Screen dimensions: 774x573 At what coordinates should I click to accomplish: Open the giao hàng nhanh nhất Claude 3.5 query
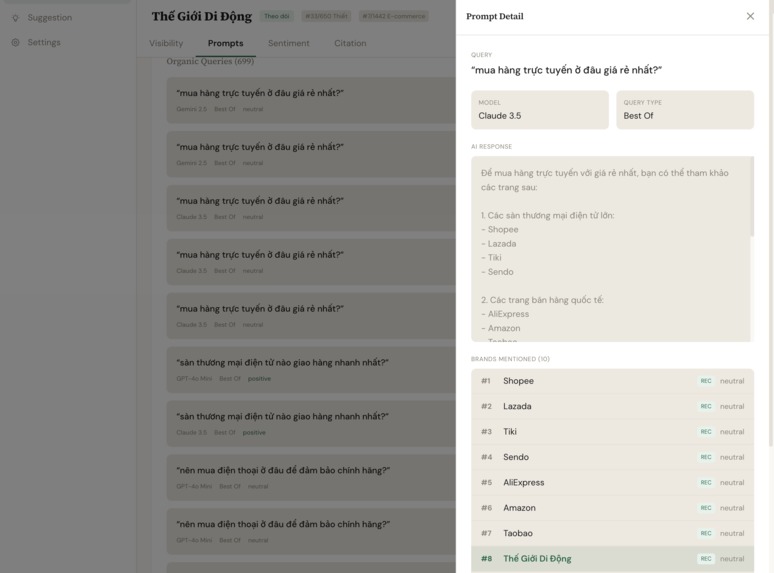pyautogui.click(x=311, y=423)
